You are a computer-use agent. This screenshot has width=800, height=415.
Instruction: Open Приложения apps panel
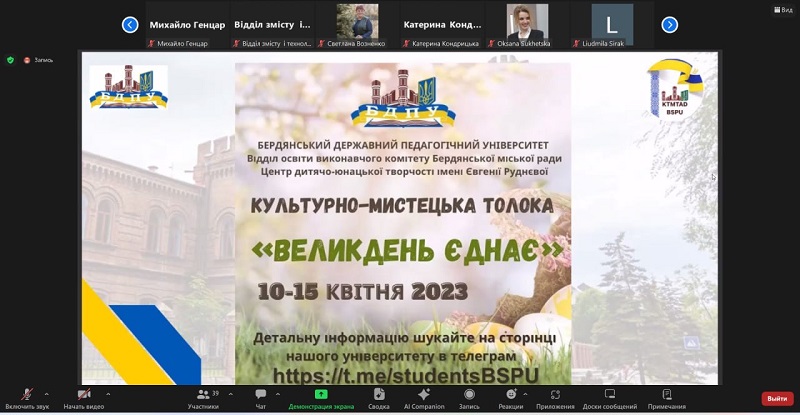coord(555,399)
